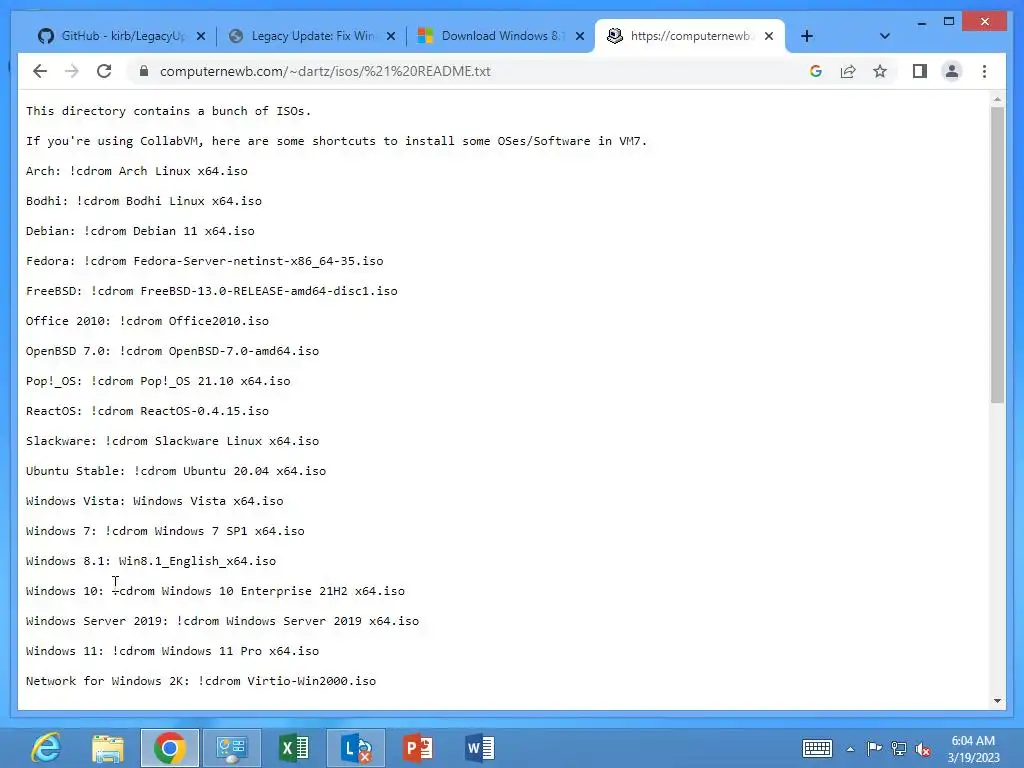Image resolution: width=1024 pixels, height=768 pixels.
Task: Close the Download Windows 8.1 tab
Action: [x=579, y=36]
